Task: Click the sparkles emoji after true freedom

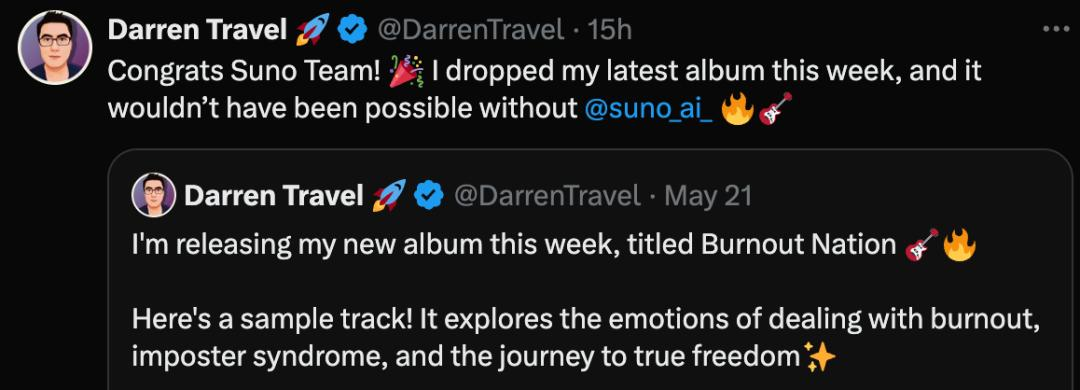Action: [820, 358]
